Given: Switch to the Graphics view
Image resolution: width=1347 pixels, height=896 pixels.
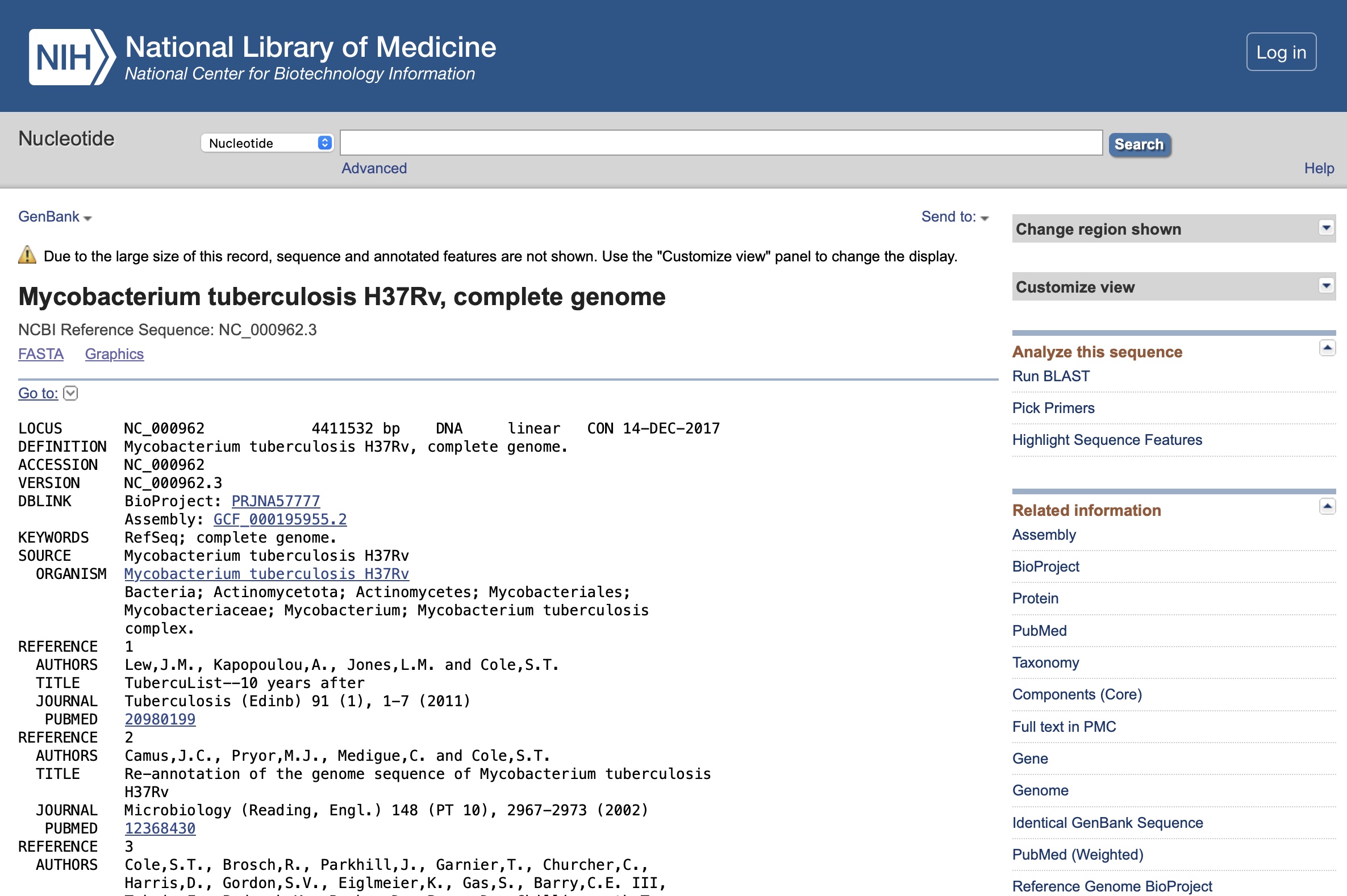Looking at the screenshot, I should (114, 354).
